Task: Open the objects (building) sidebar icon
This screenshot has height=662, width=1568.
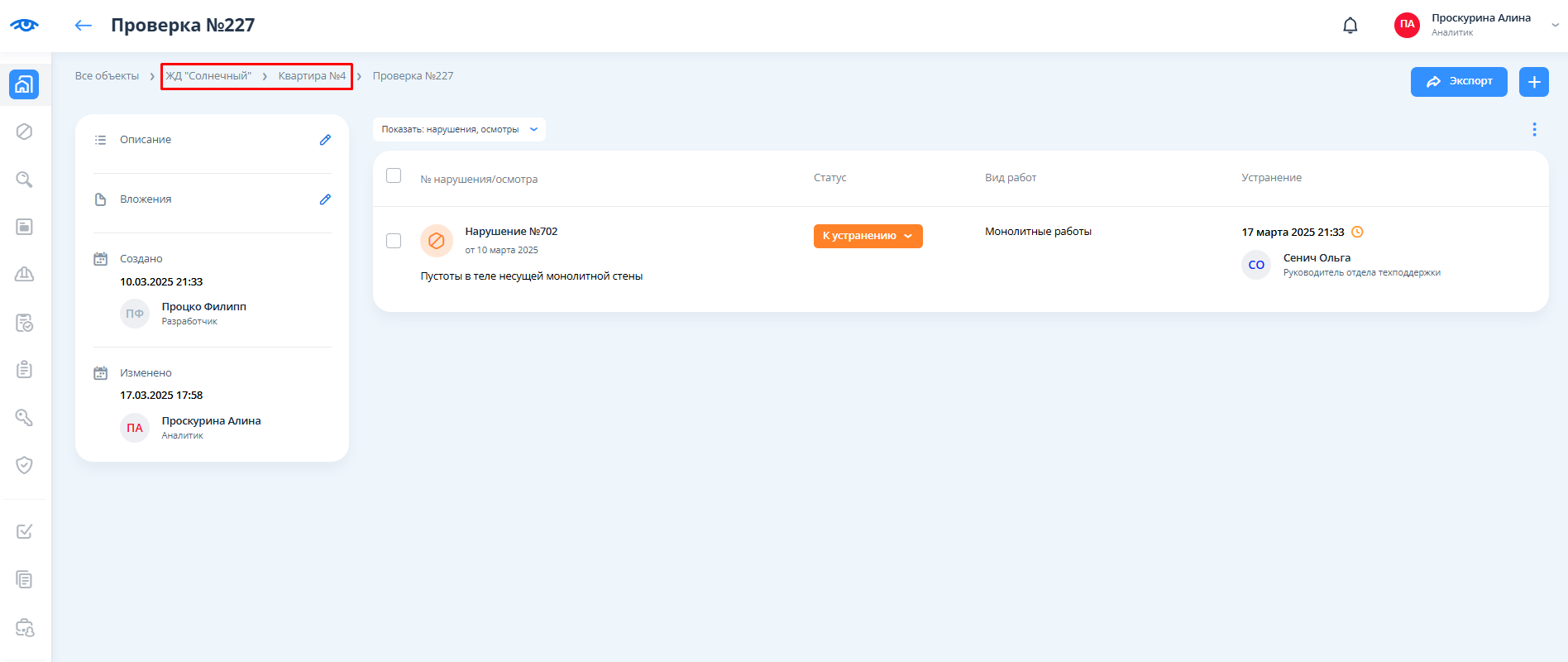Action: coord(24,84)
